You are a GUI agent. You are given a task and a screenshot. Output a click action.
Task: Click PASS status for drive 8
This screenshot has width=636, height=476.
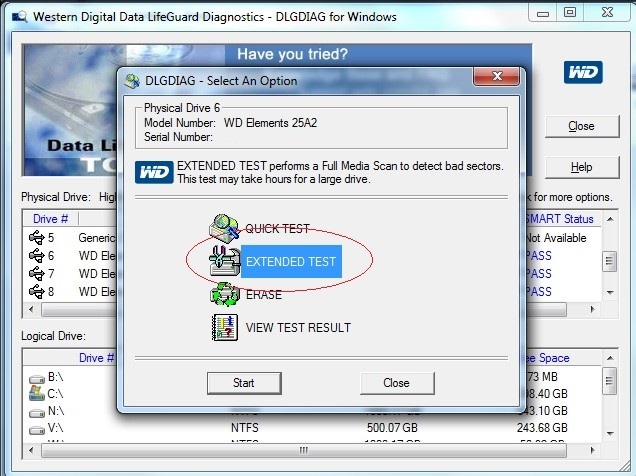click(539, 292)
